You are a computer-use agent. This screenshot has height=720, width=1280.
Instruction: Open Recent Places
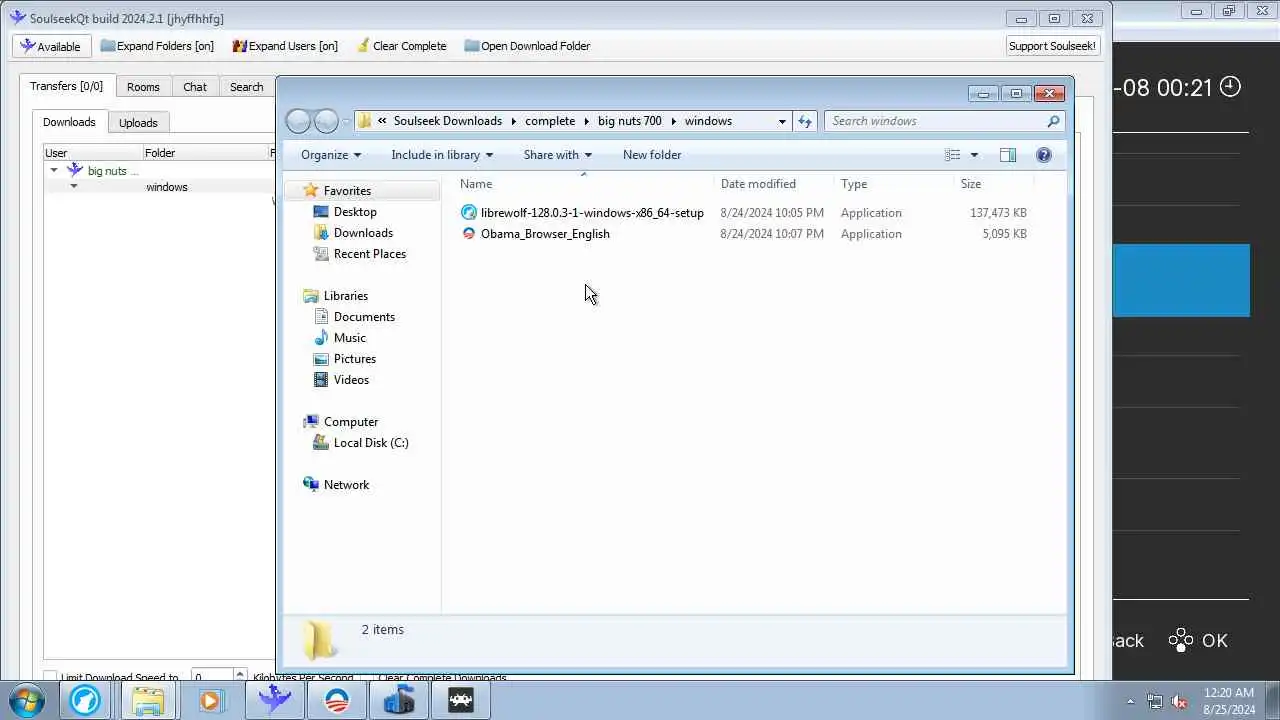(x=369, y=254)
